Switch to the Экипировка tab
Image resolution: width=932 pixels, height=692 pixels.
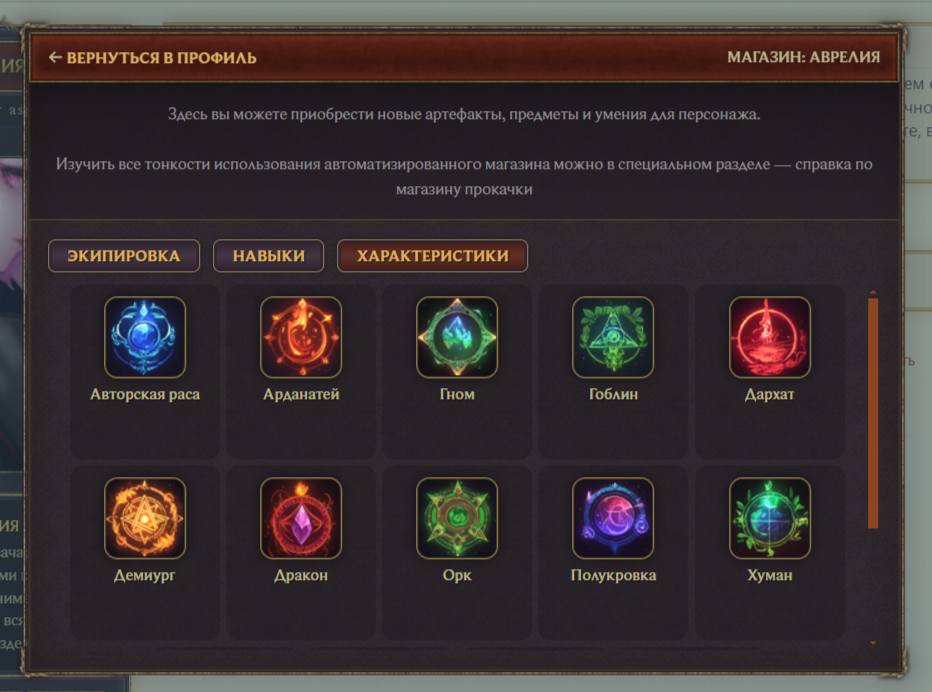(124, 256)
